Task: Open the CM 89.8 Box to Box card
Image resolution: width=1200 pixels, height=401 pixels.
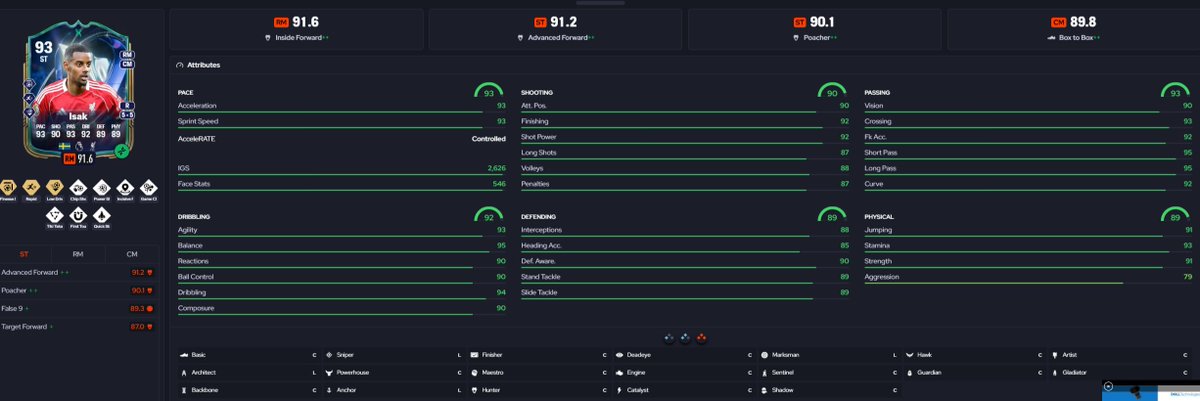Action: click(x=1073, y=29)
